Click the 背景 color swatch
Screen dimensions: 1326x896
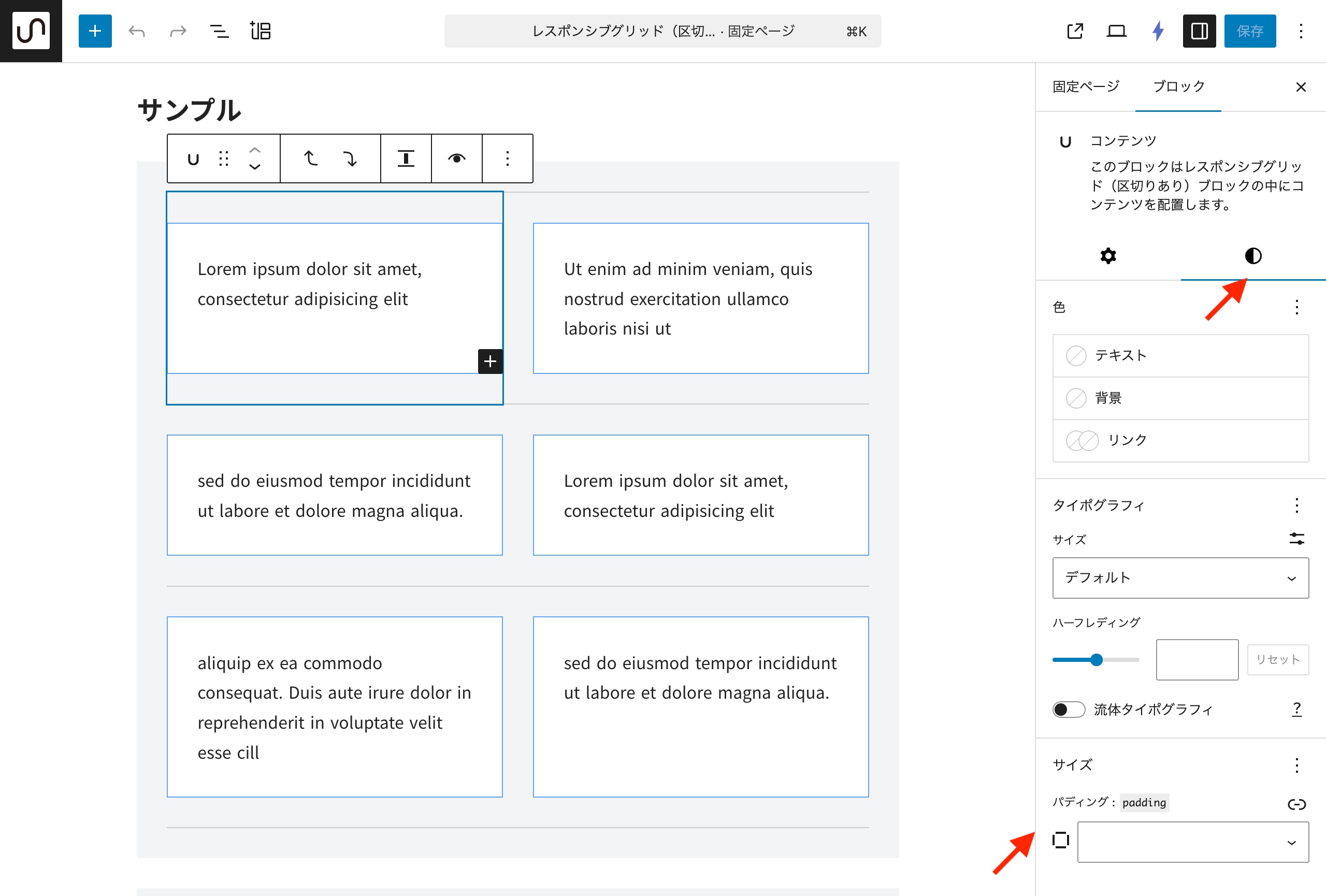point(1076,398)
